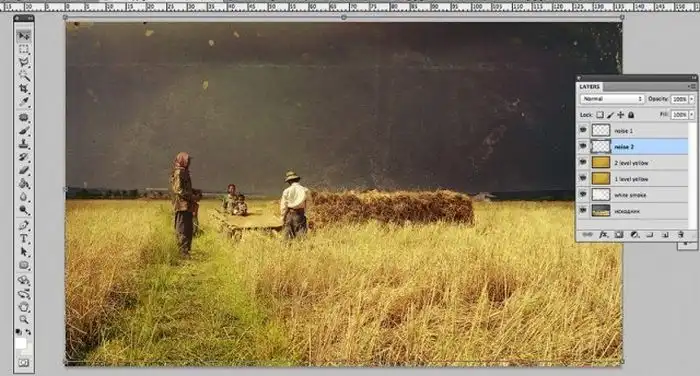Click the Layers panel tab
Screen dimensions: 700x376
click(x=589, y=86)
